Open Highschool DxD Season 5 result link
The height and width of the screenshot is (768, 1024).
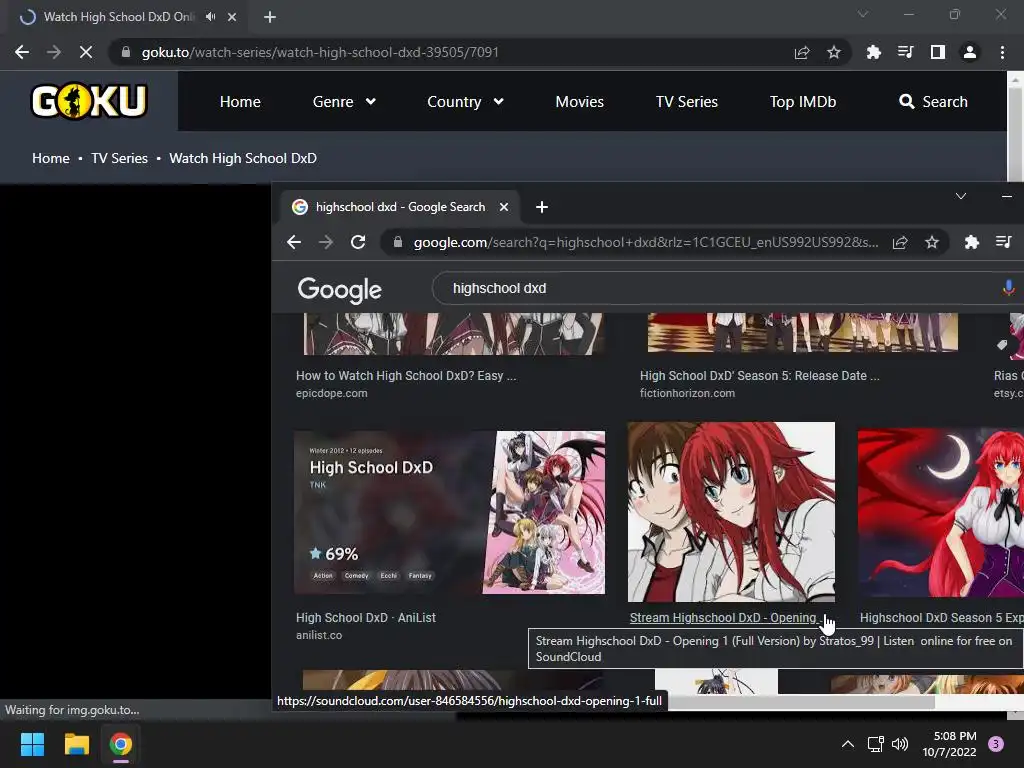[x=941, y=617]
